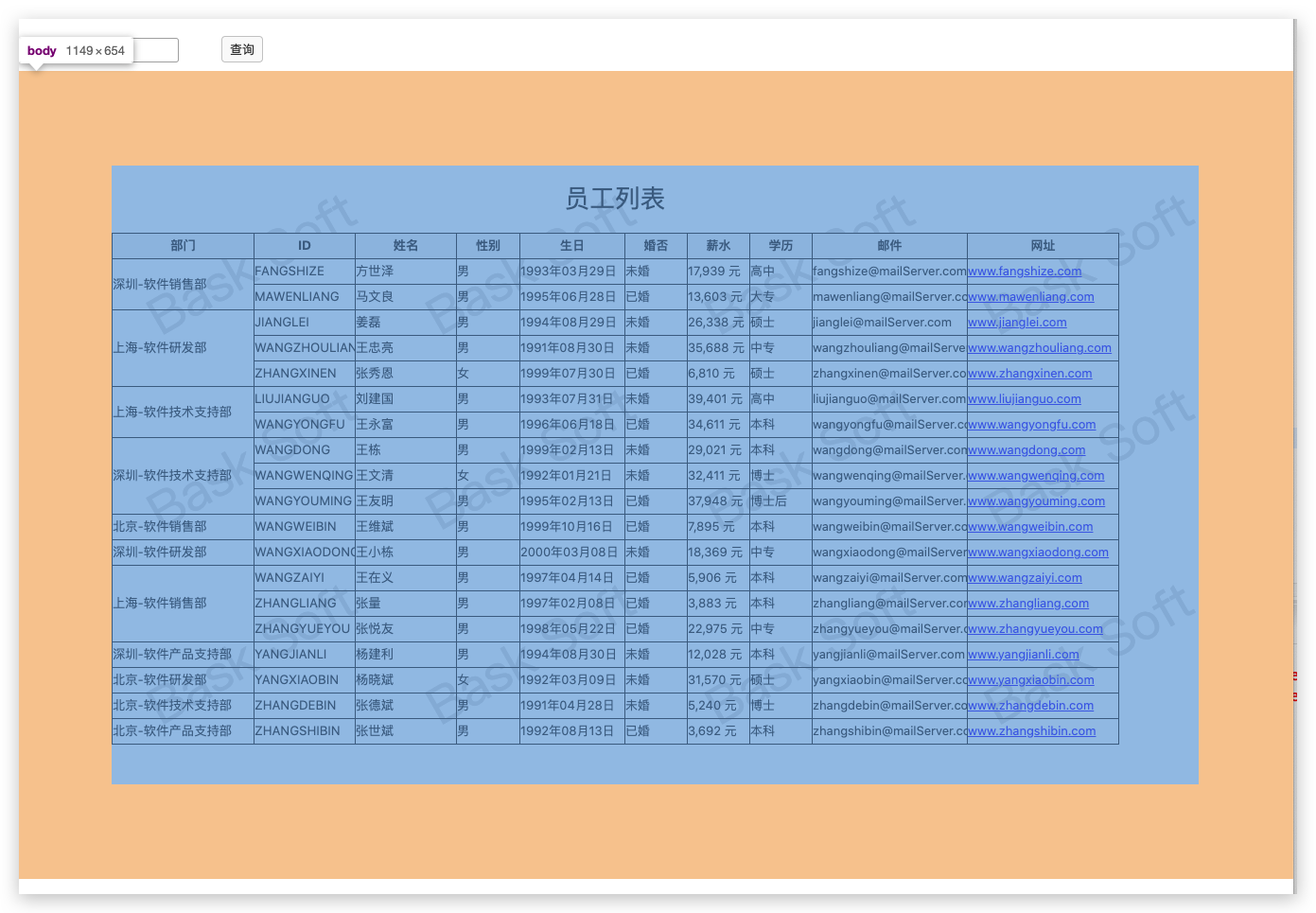Screen dimensions: 1316x913
Task: Click the name cell 刘建国
Action: (x=406, y=399)
